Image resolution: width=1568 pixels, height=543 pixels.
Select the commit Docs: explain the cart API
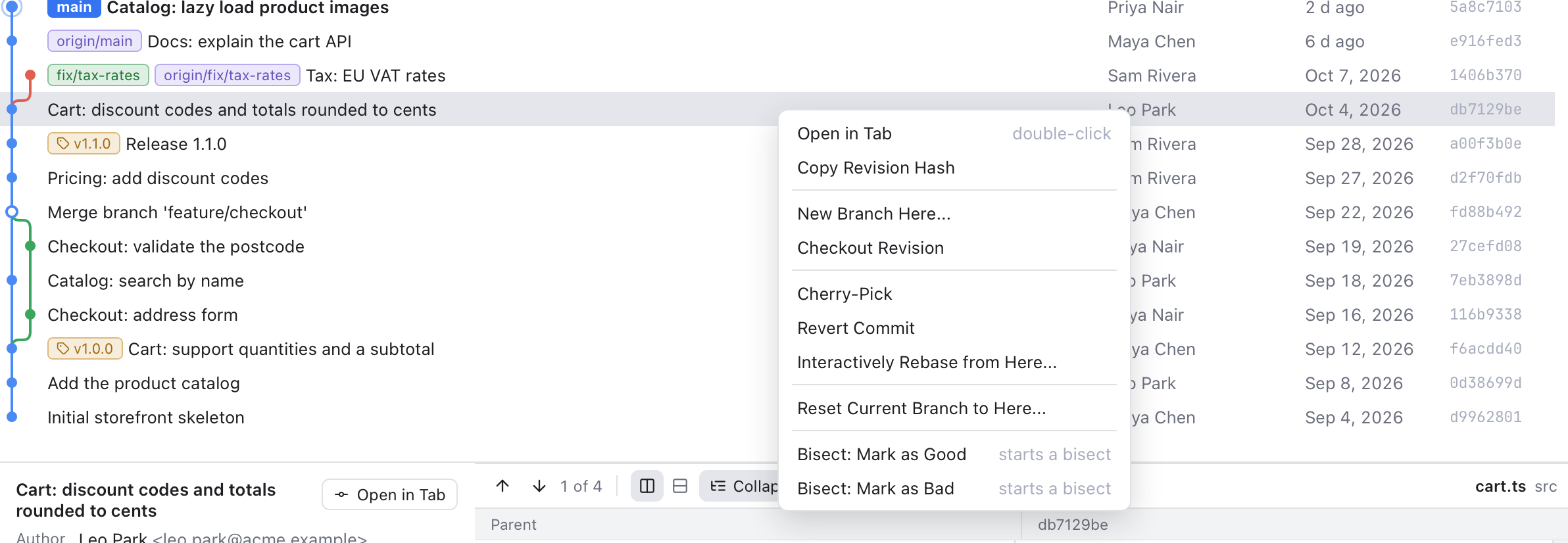point(777,41)
